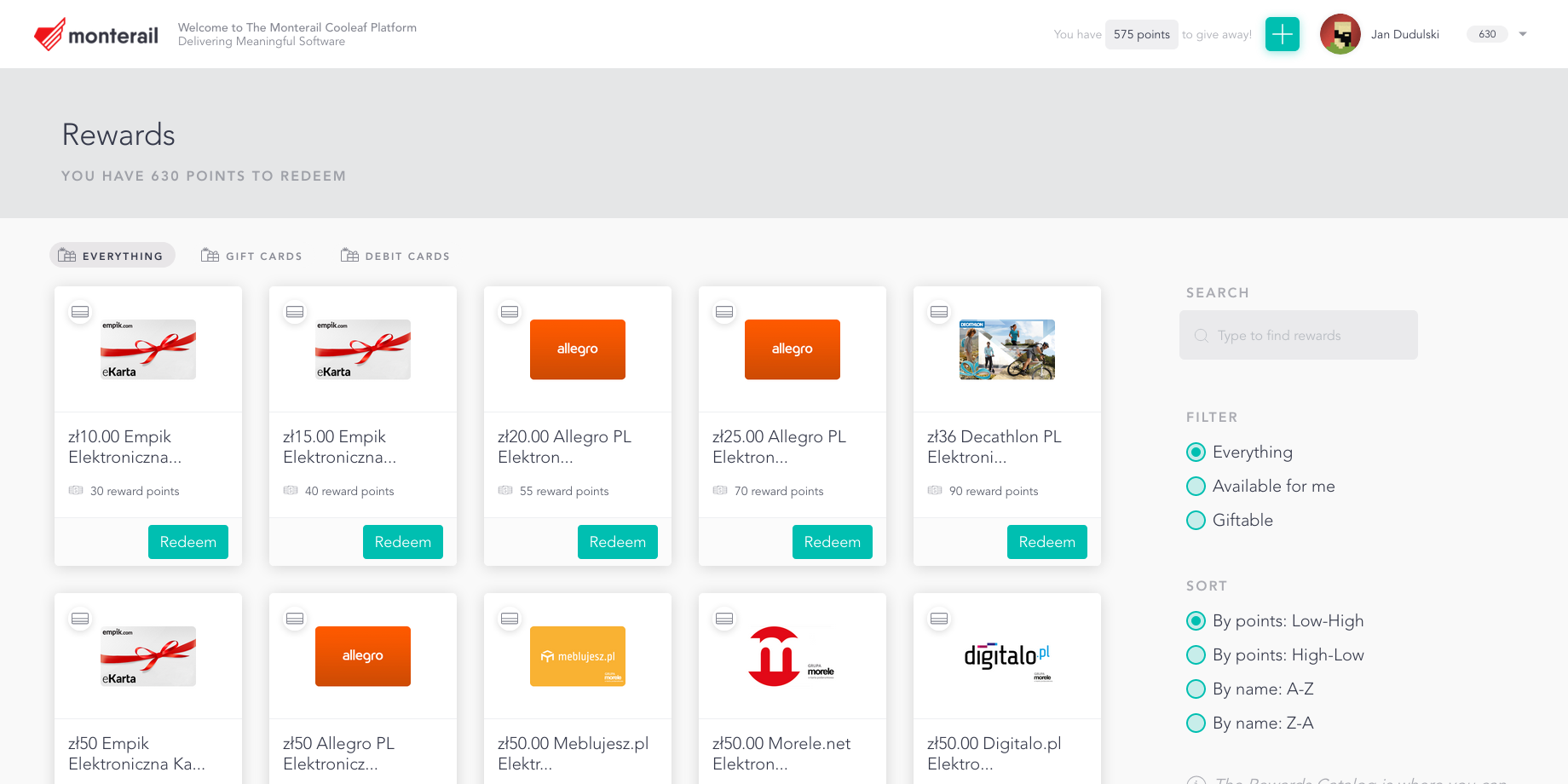This screenshot has height=784, width=1568.
Task: Redeem the zł20.00 Allegro reward
Action: [x=618, y=542]
